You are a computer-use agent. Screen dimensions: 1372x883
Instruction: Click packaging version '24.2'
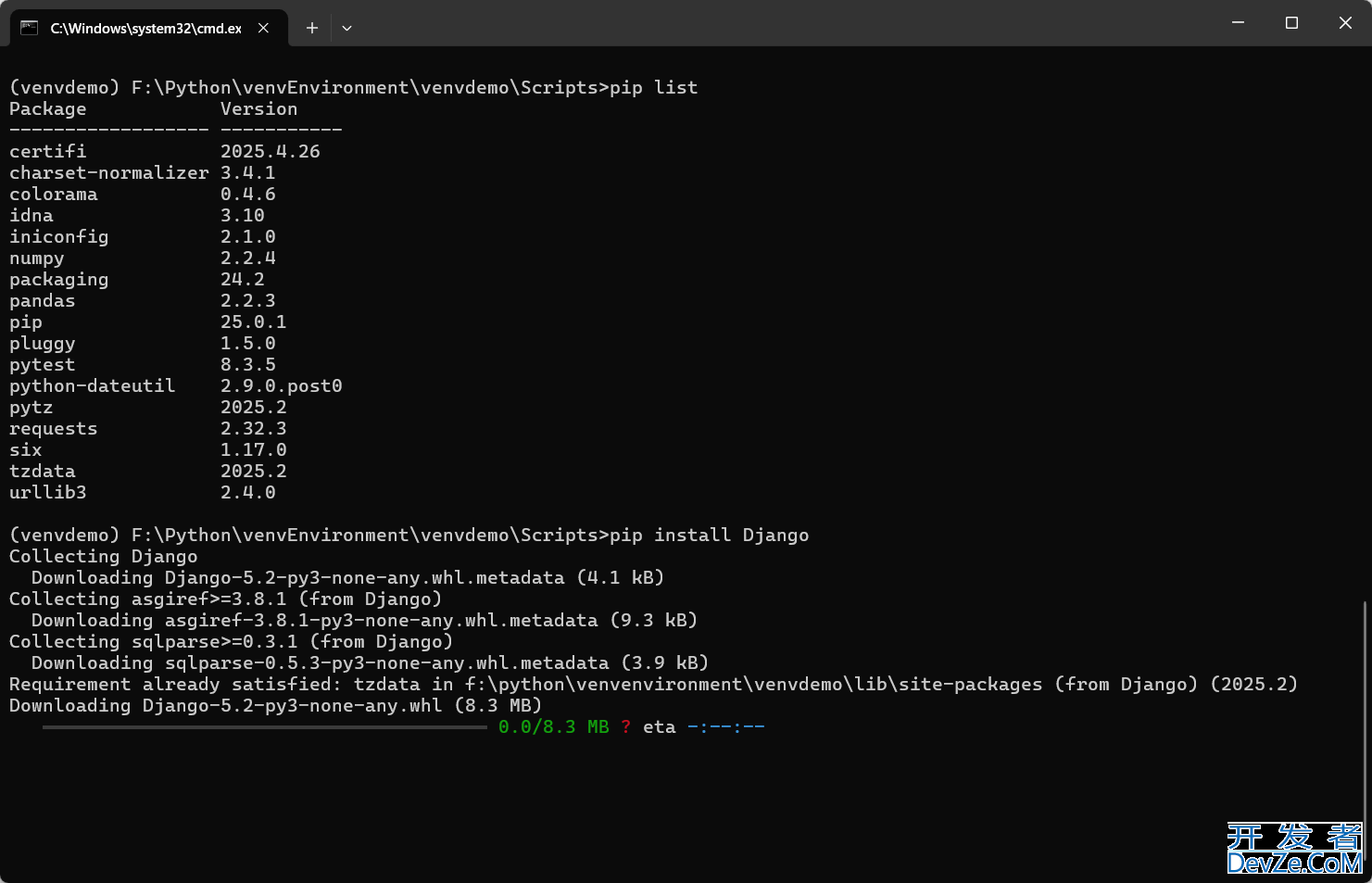[243, 279]
